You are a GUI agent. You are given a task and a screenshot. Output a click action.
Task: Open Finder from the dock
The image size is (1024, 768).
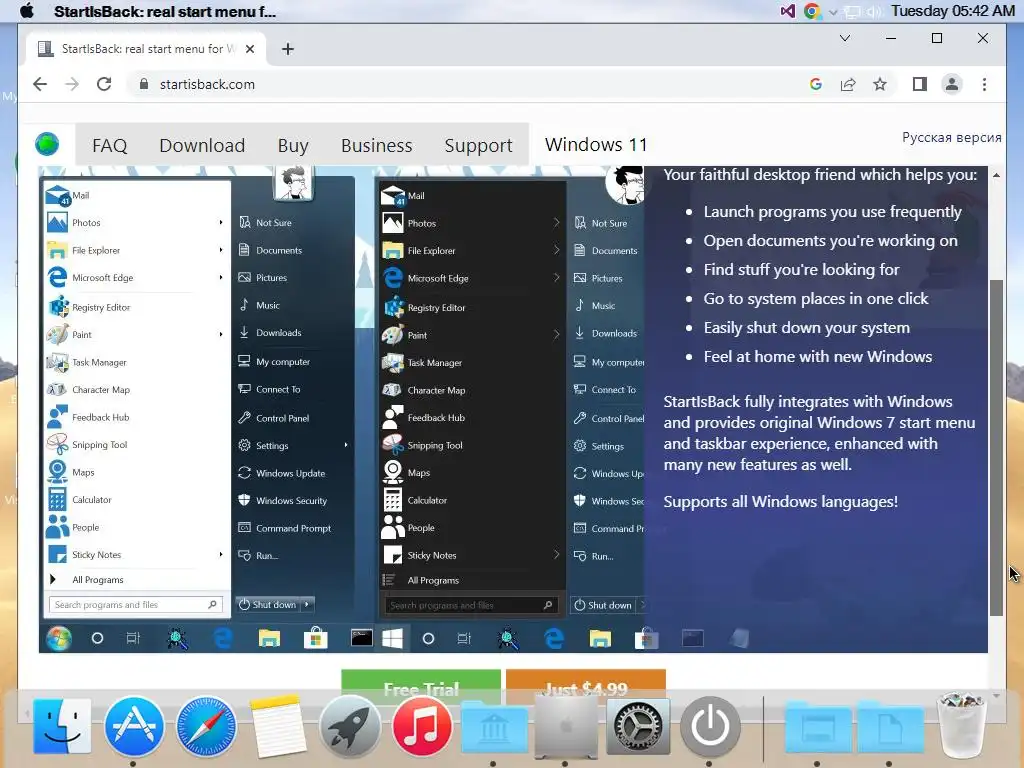coord(62,726)
